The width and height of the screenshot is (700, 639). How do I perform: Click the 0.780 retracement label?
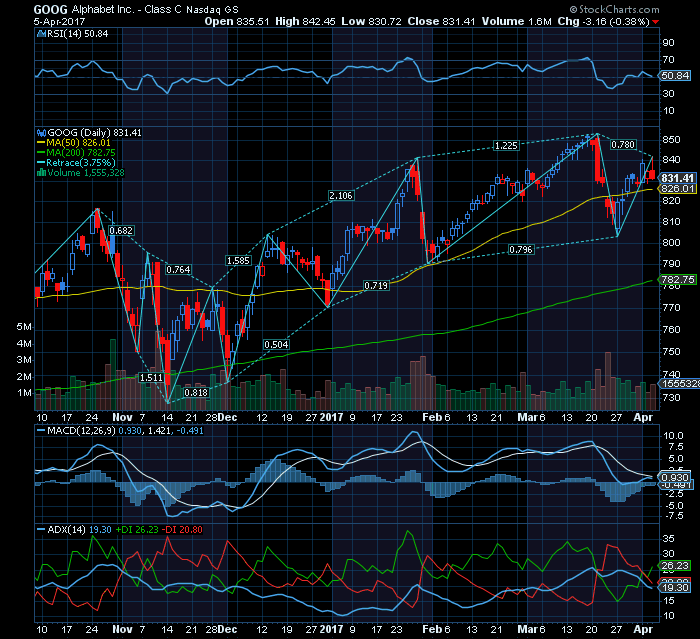click(623, 144)
